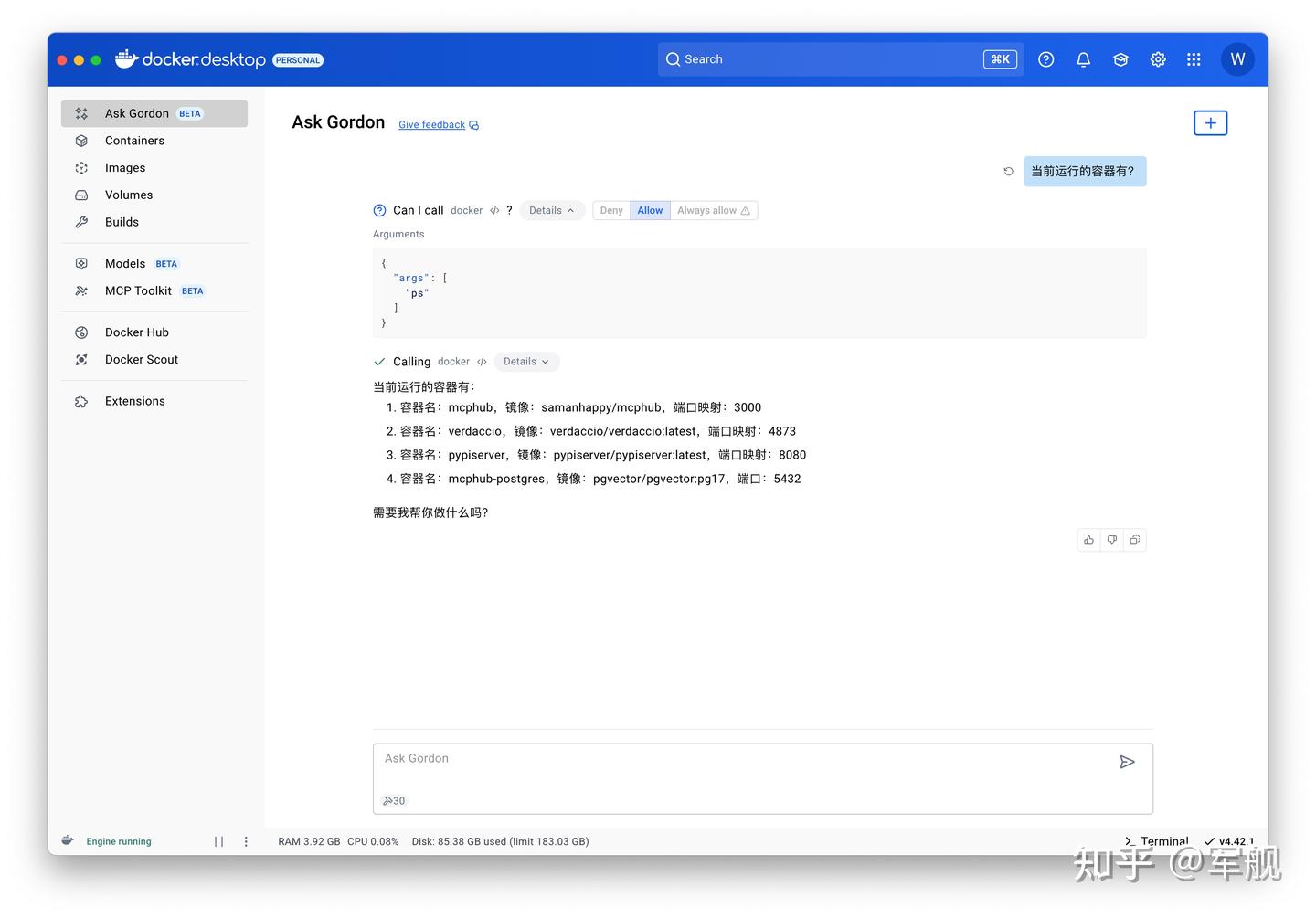Click the notifications bell icon
1316x918 pixels.
1083,58
